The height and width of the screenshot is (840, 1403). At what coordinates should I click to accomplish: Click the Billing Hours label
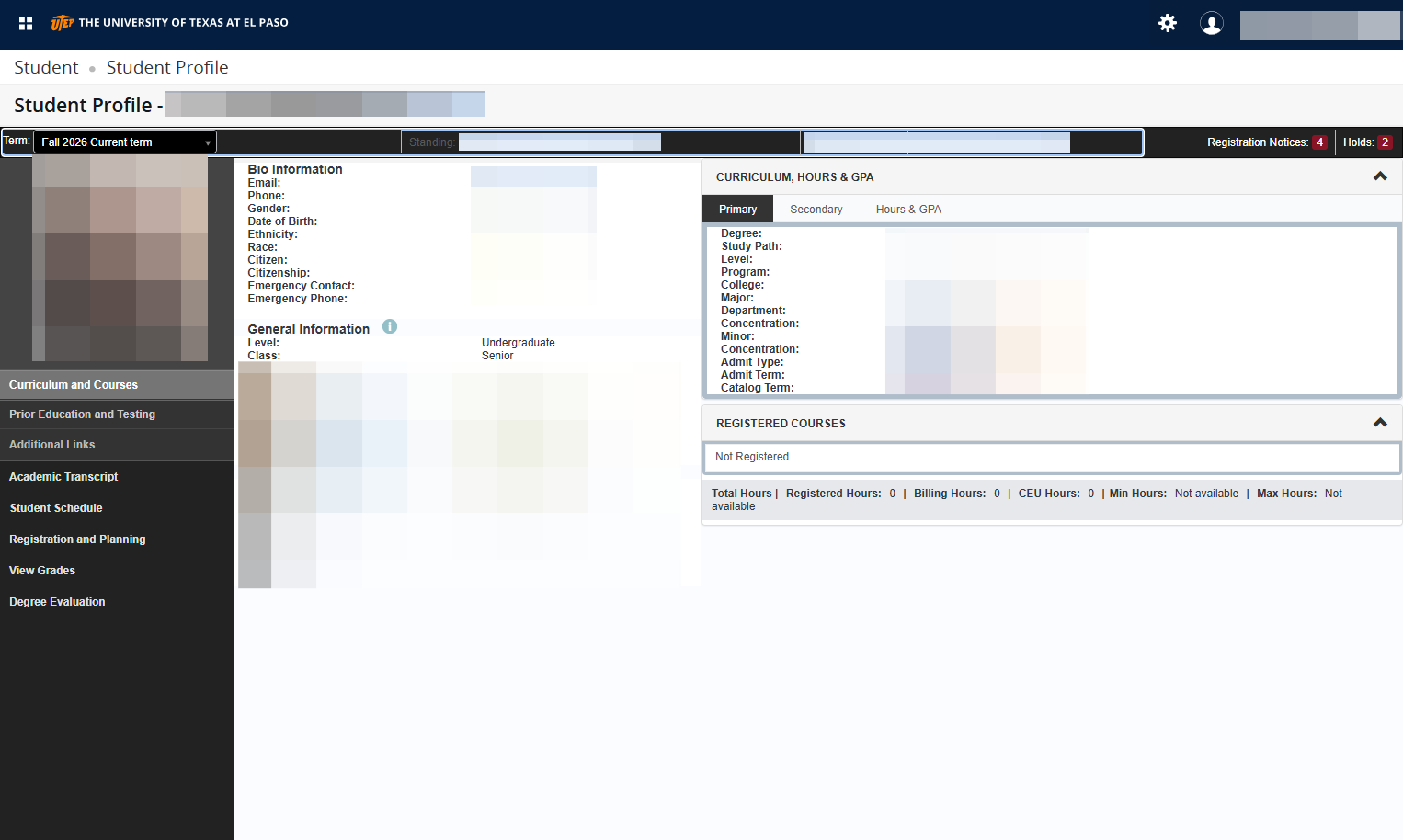click(950, 494)
